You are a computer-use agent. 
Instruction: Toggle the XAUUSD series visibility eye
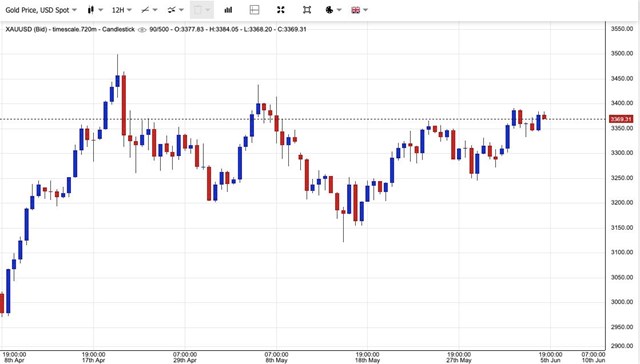coord(142,29)
